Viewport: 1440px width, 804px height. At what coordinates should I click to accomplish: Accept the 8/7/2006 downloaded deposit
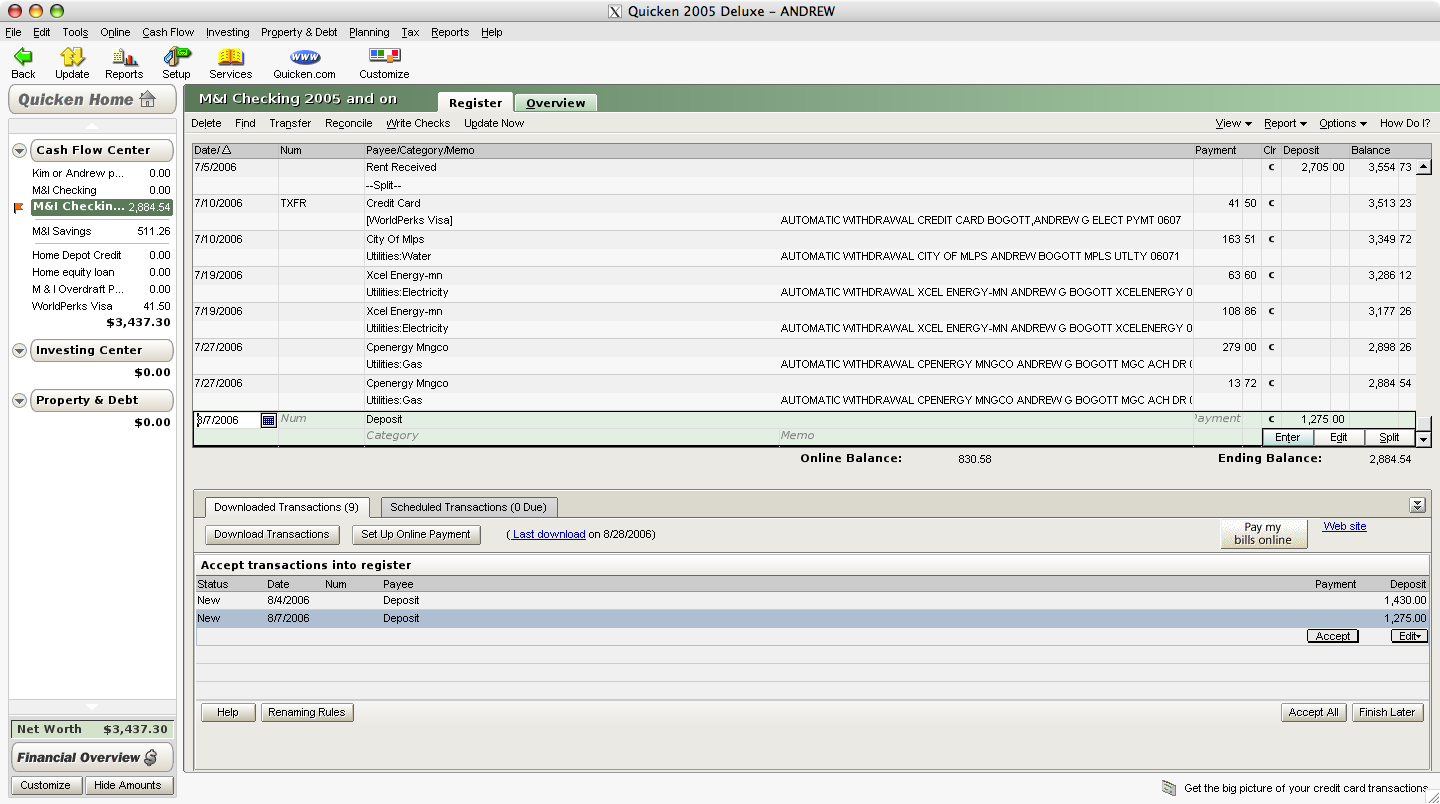(x=1333, y=636)
